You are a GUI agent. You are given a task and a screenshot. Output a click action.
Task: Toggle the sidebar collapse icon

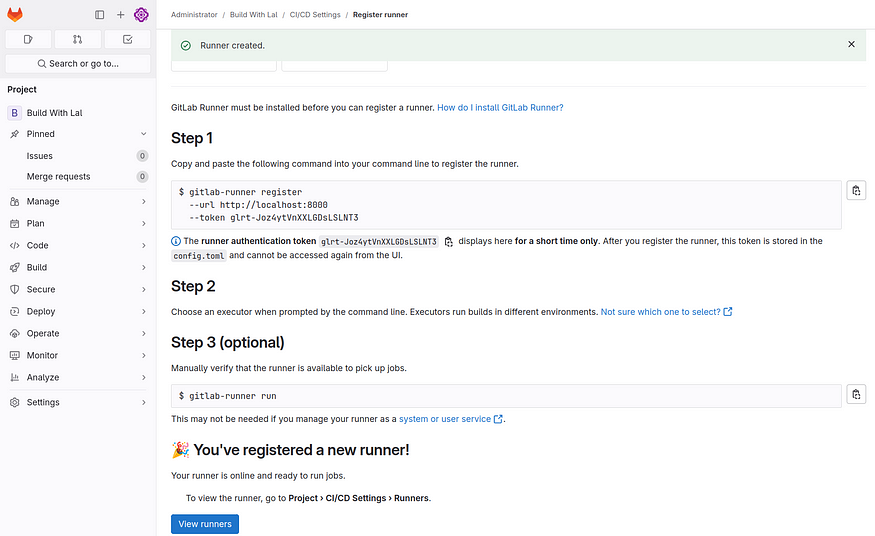click(x=99, y=15)
